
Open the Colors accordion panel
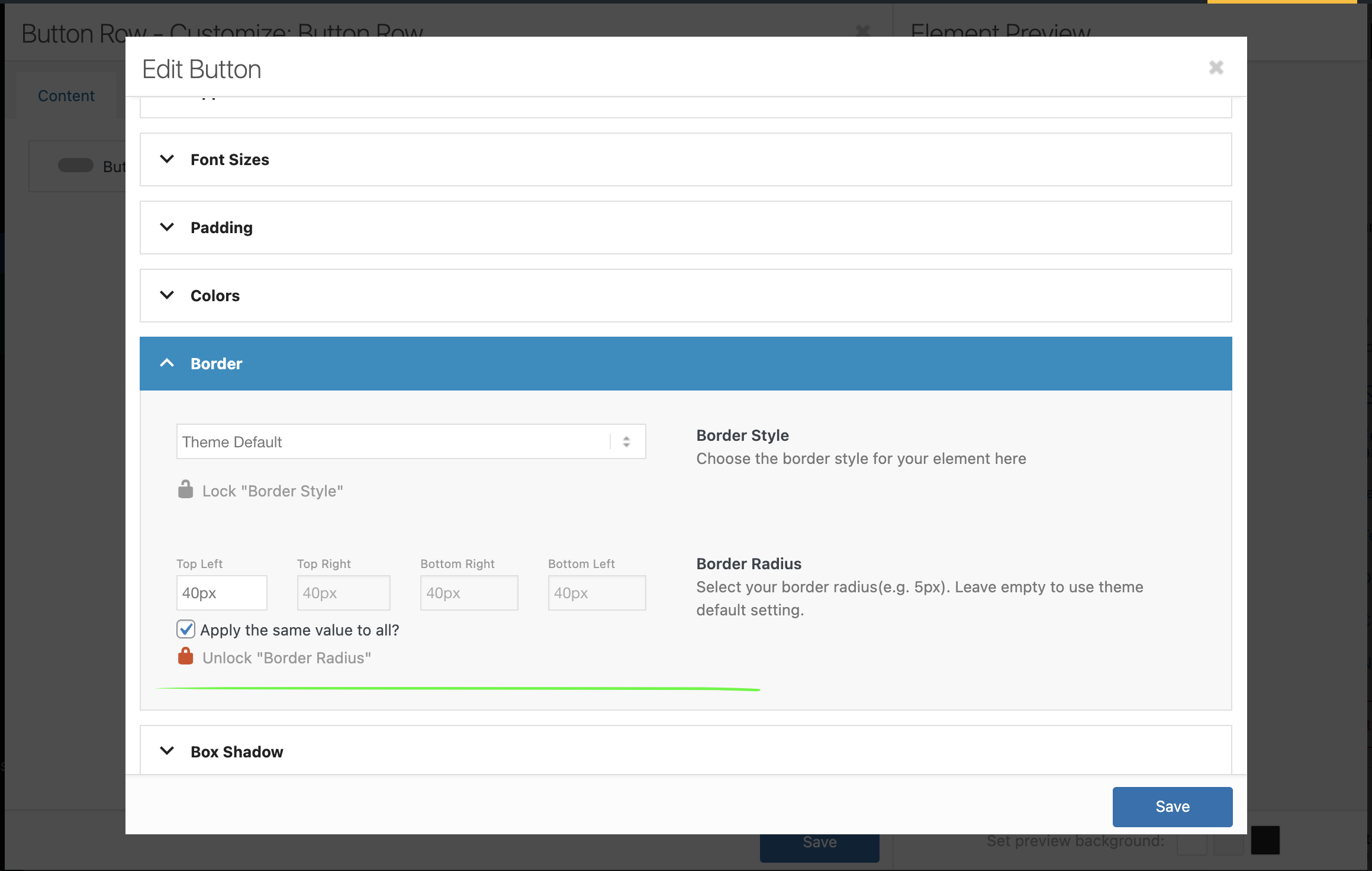click(215, 296)
